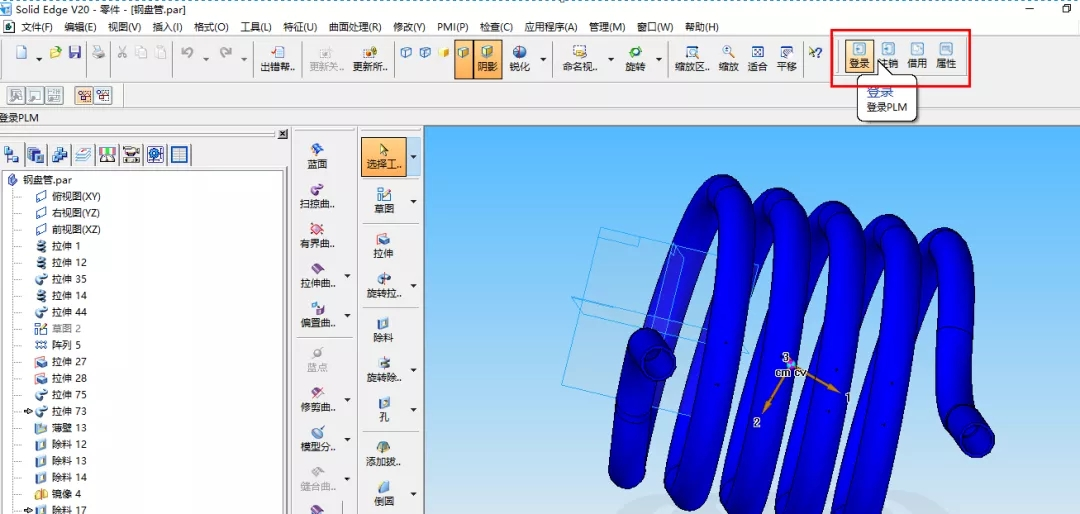Select the 孔 hole feature tool

383,408
